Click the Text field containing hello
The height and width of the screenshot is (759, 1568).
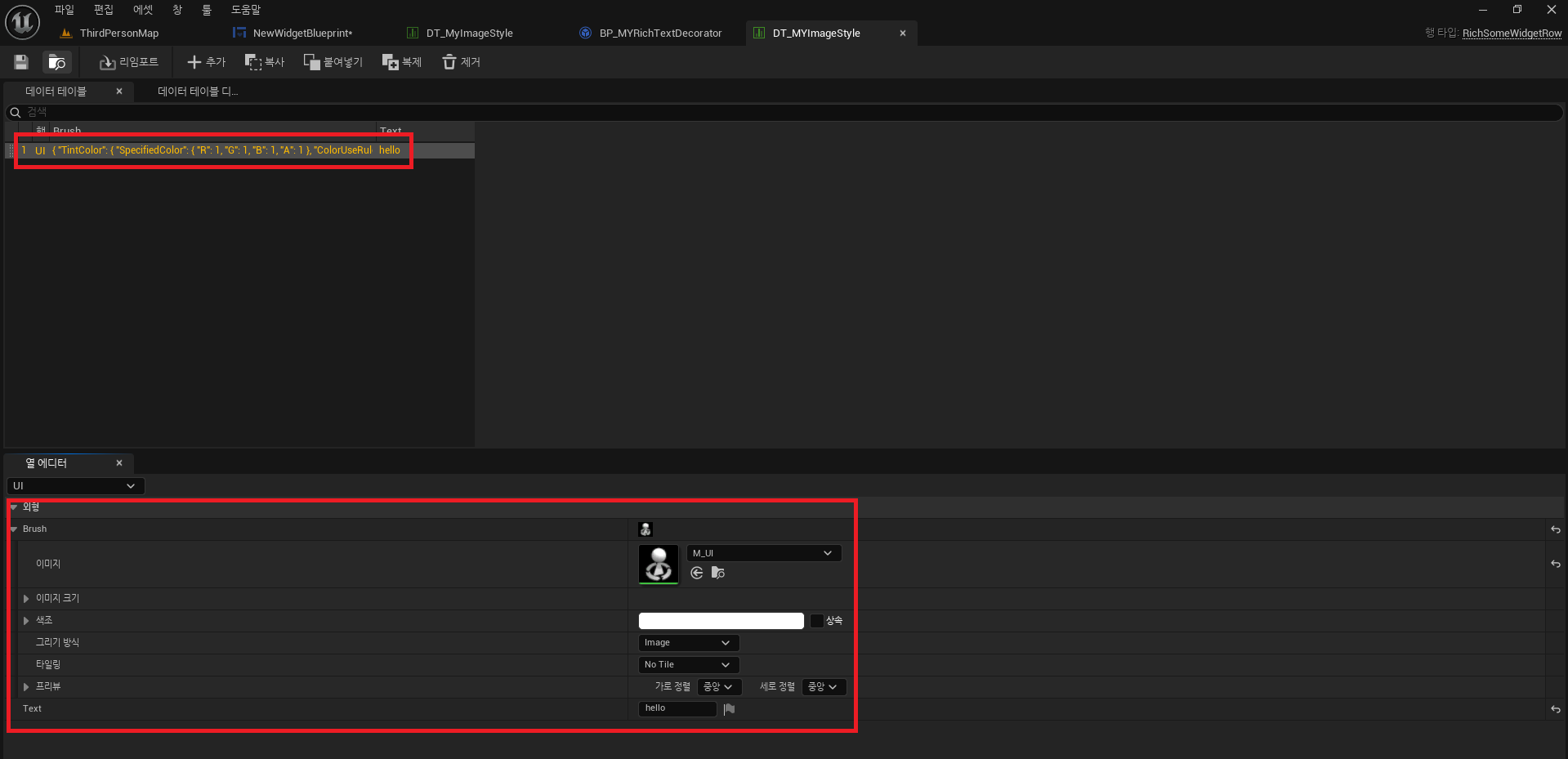677,708
